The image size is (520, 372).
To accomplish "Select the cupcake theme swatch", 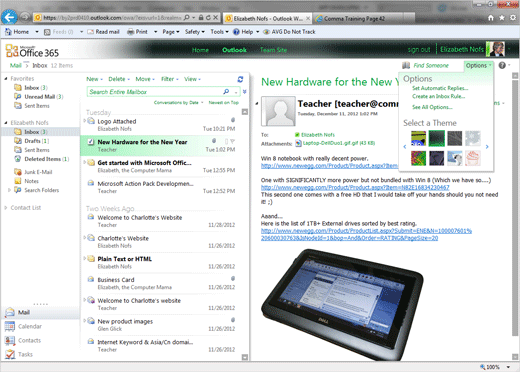I will coord(473,158).
